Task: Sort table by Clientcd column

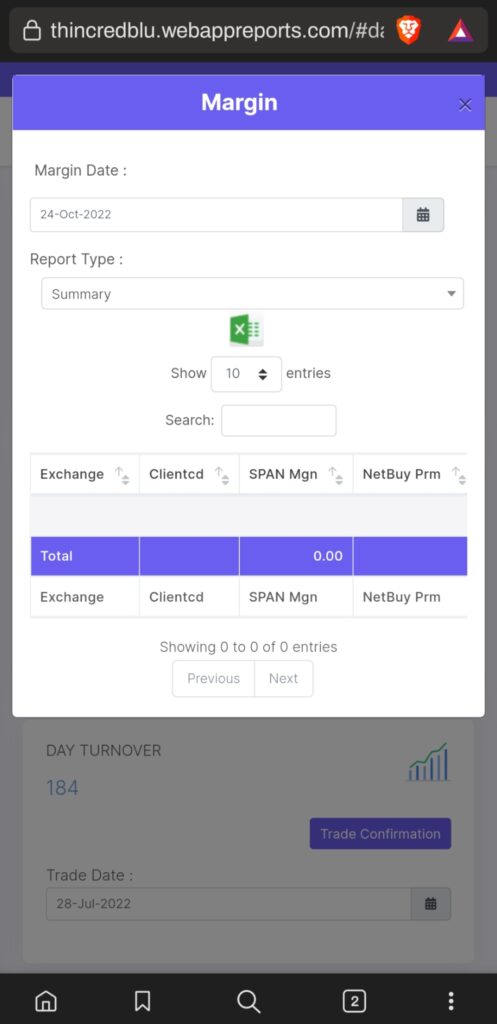Action: pyautogui.click(x=189, y=475)
